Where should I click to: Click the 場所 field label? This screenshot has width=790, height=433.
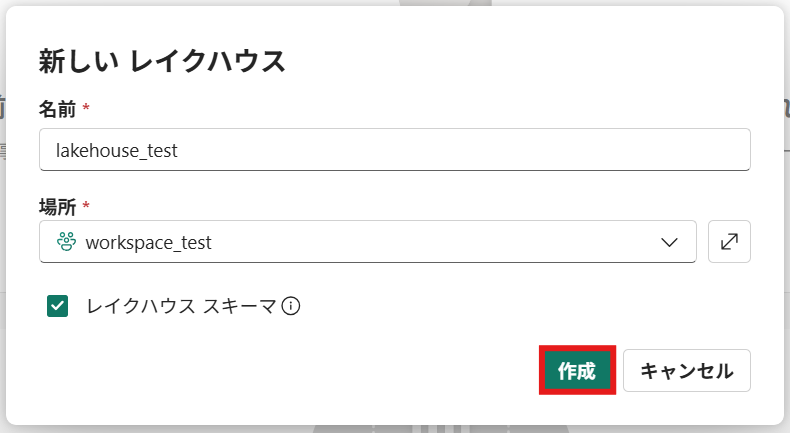click(x=56, y=207)
